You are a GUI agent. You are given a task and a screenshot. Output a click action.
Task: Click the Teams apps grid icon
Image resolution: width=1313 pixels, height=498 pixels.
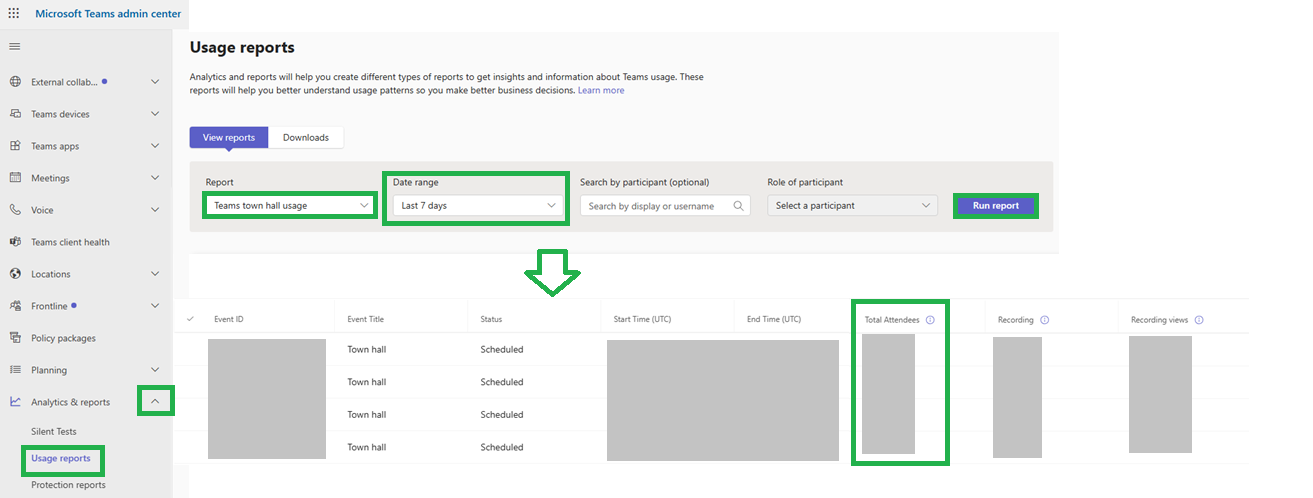pos(15,146)
